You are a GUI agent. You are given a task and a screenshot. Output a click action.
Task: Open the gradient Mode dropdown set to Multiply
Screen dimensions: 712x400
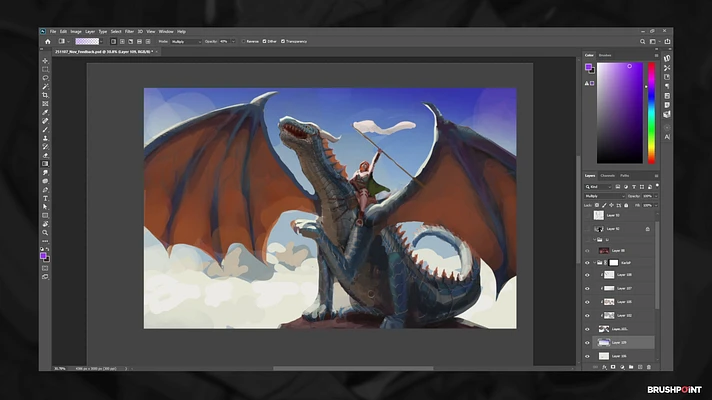[186, 41]
